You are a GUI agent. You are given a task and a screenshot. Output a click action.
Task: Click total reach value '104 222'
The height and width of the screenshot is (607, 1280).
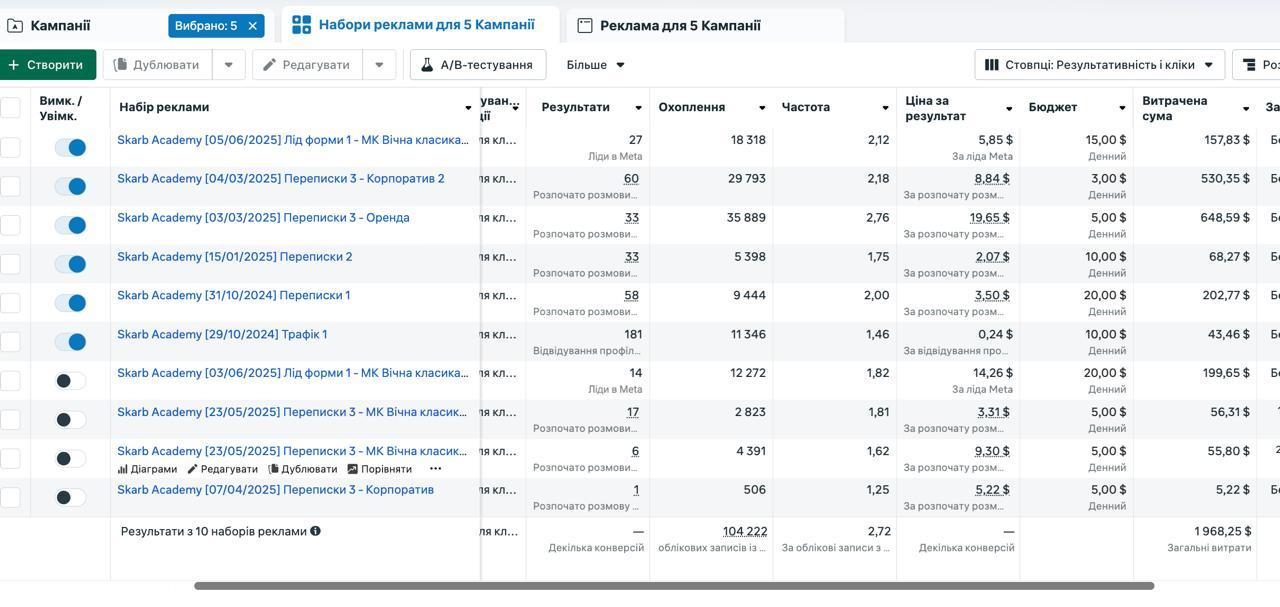[x=745, y=531]
